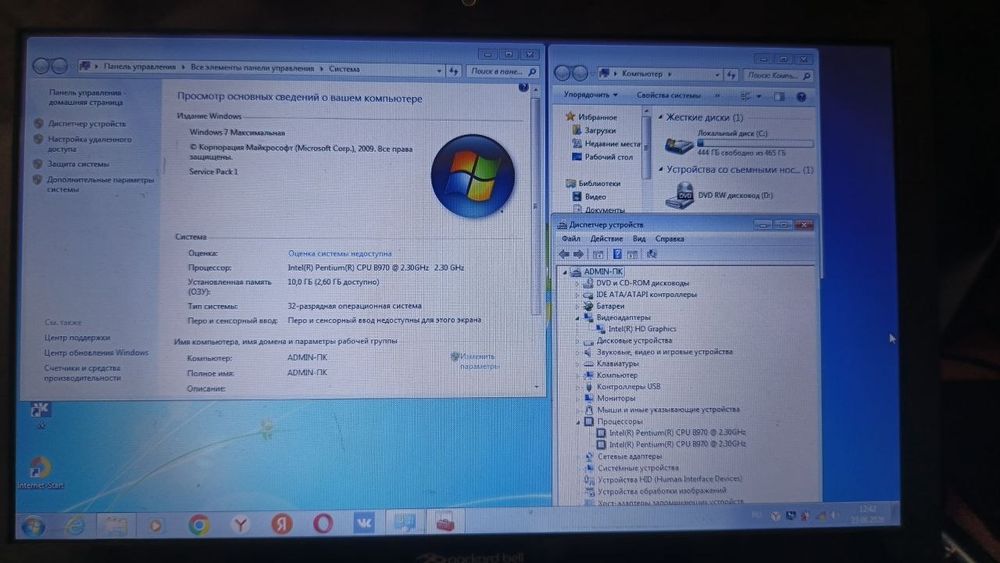Open Opera browser from taskbar
Image resolution: width=1000 pixels, height=563 pixels.
[x=323, y=523]
